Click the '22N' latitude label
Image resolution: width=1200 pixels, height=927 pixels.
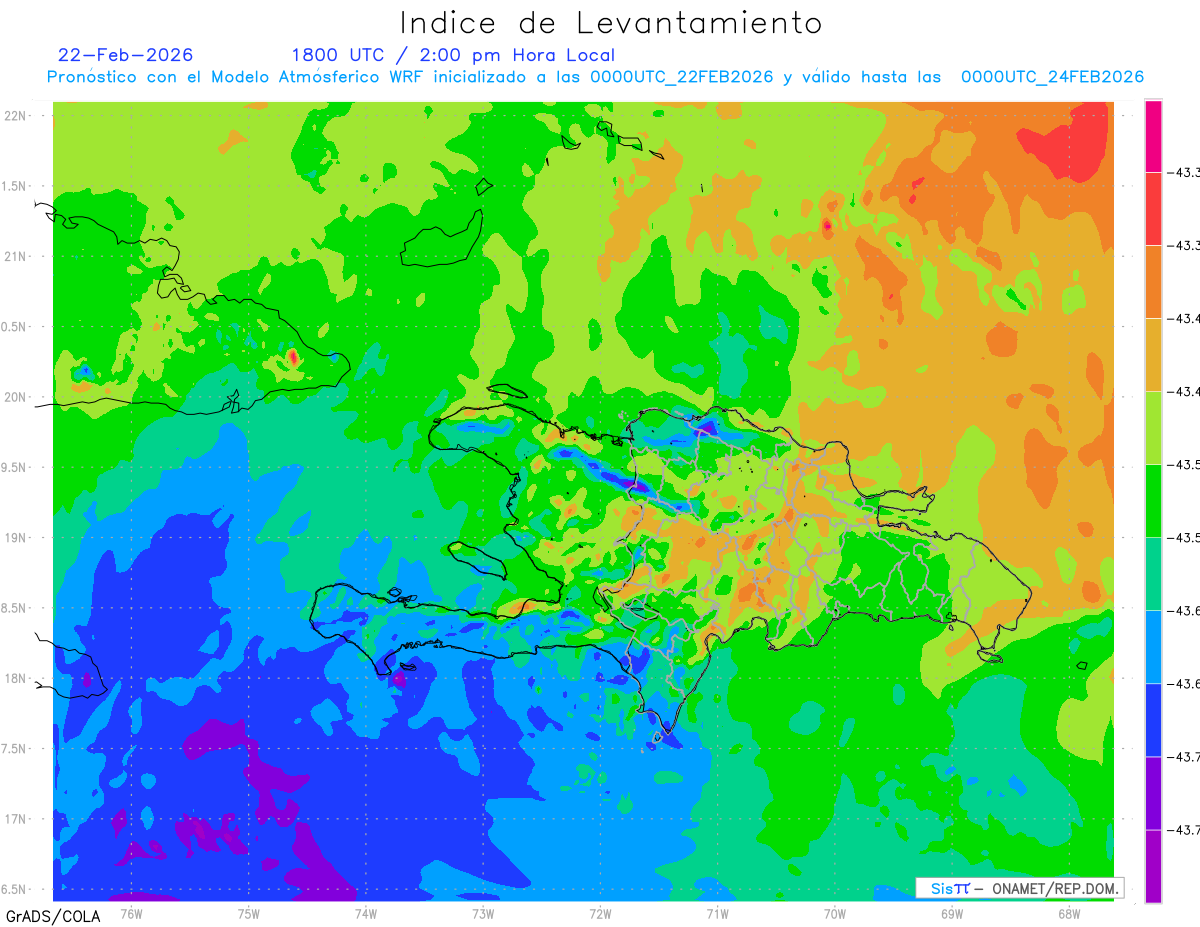click(x=17, y=116)
